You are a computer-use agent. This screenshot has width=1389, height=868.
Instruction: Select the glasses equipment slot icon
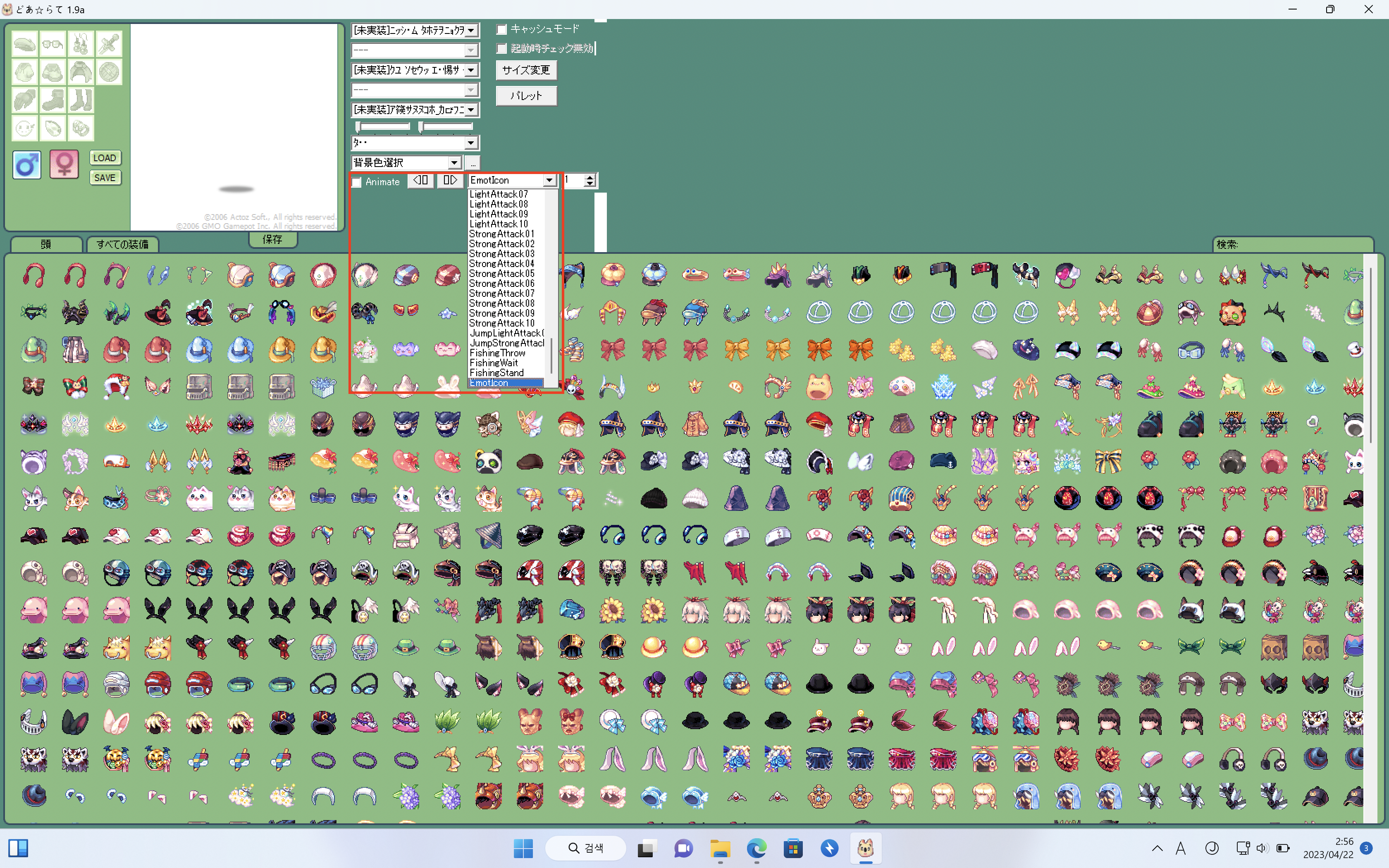point(53,44)
